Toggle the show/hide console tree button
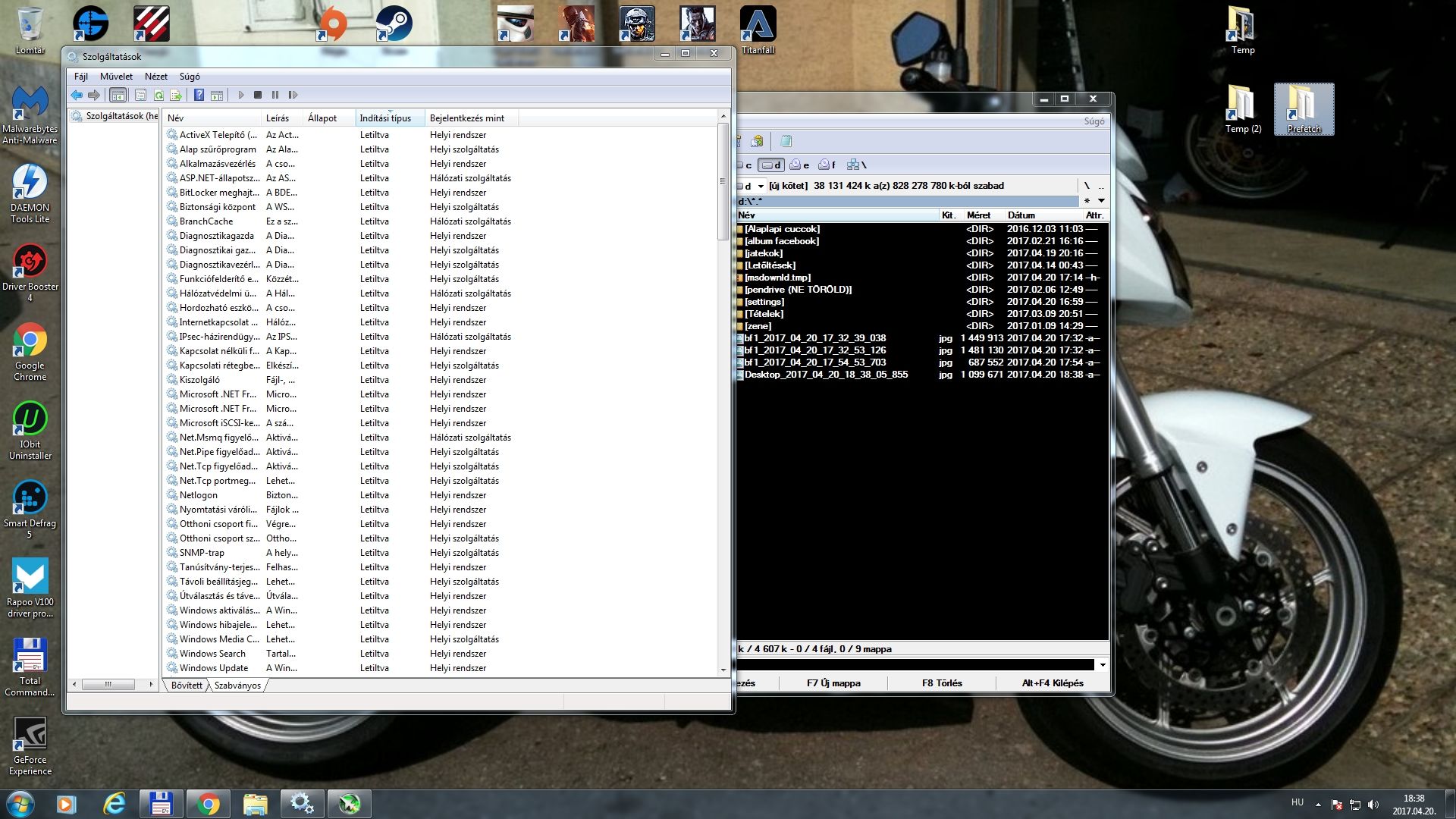Image resolution: width=1456 pixels, height=819 pixels. coord(118,95)
